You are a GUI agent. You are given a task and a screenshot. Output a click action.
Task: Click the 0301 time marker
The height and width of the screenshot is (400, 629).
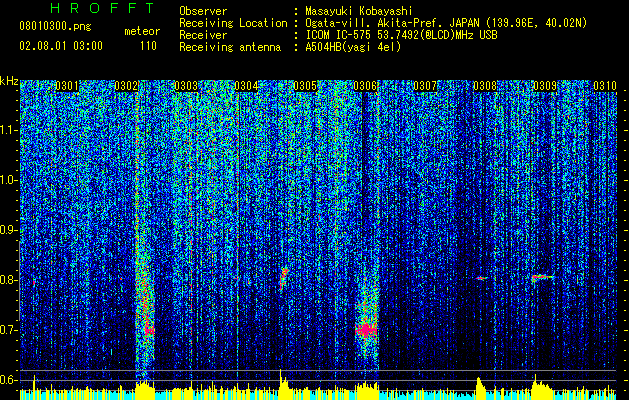tap(67, 86)
